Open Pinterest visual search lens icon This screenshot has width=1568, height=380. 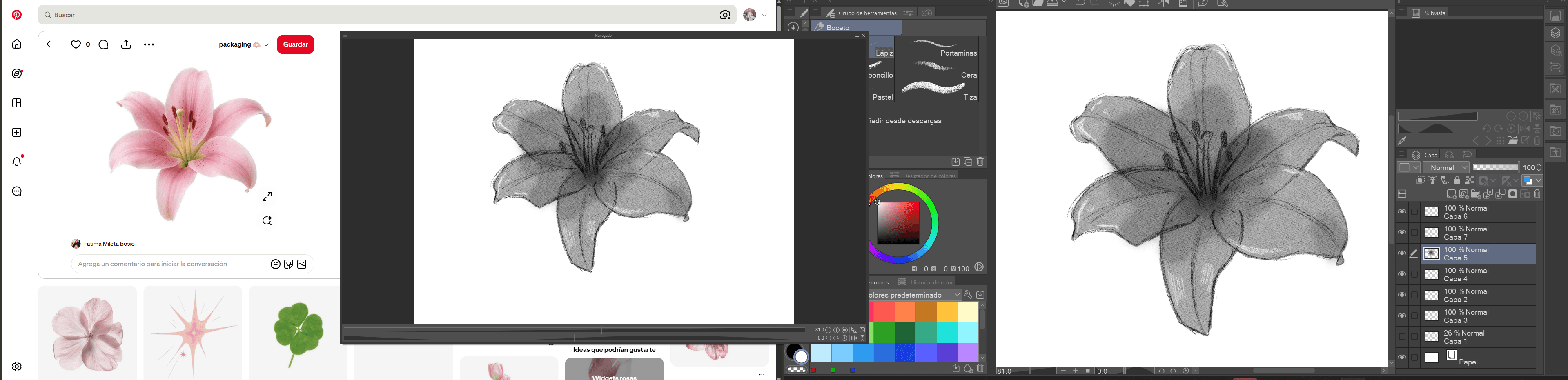[x=725, y=15]
